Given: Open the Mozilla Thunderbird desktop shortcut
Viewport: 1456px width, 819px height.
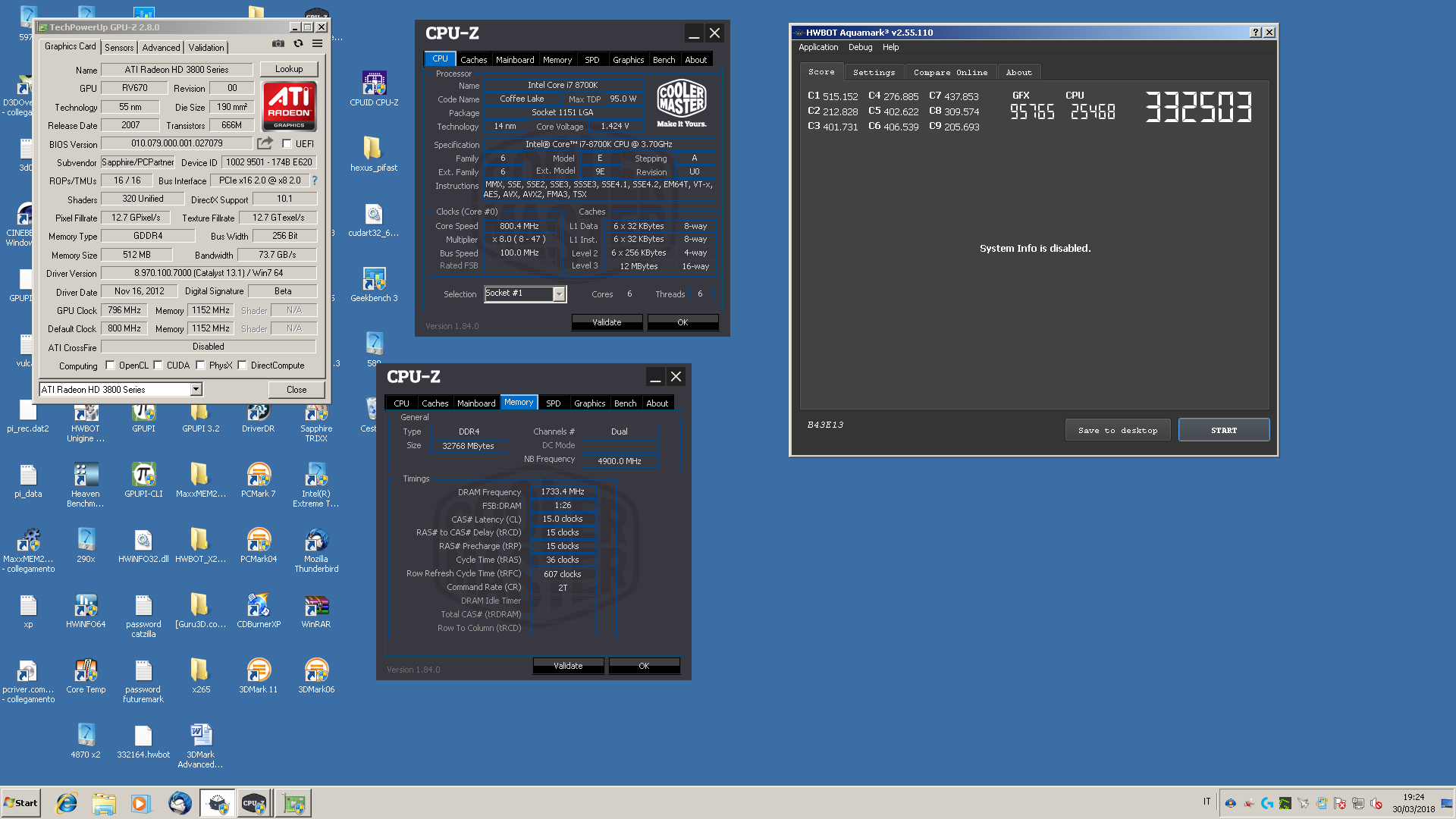Looking at the screenshot, I should (x=316, y=551).
